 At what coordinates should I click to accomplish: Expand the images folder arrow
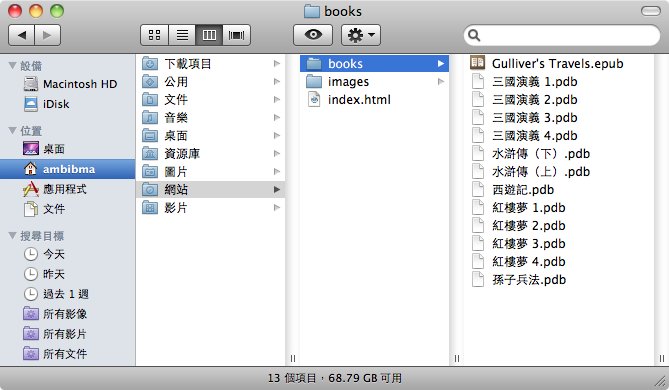tap(441, 81)
